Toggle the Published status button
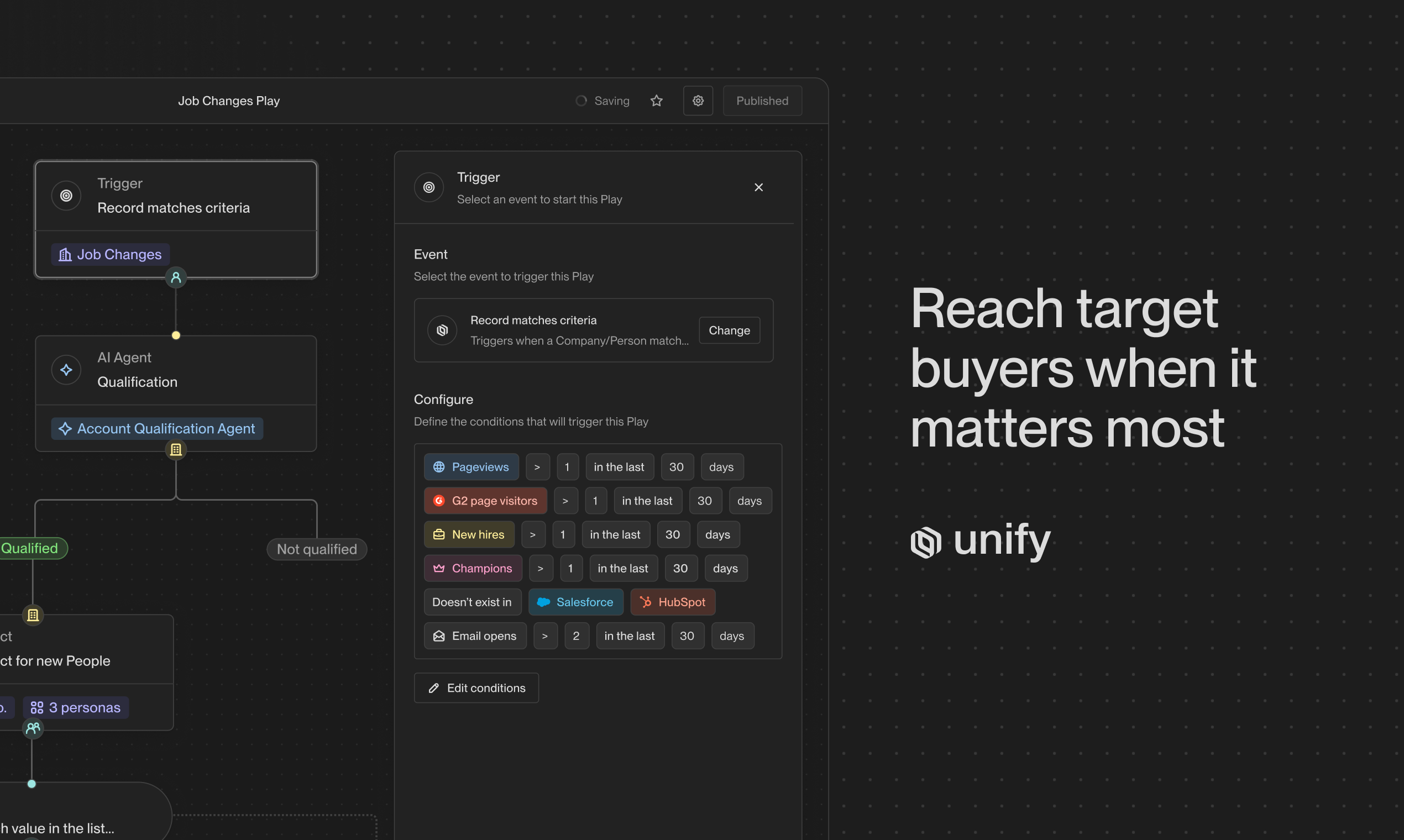Viewport: 1404px width, 840px height. coord(762,101)
